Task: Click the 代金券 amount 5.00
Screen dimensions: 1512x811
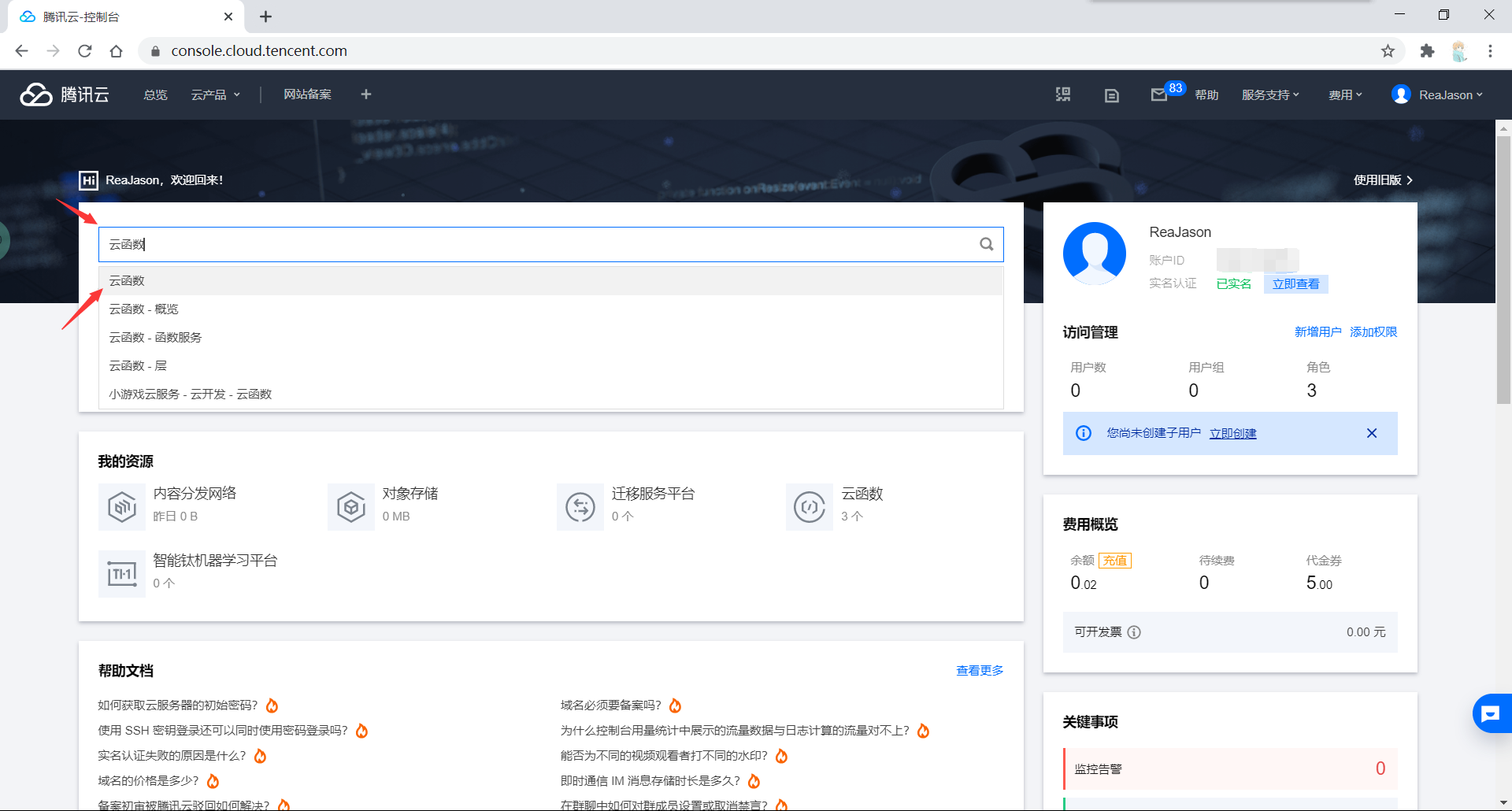Action: coord(1319,583)
